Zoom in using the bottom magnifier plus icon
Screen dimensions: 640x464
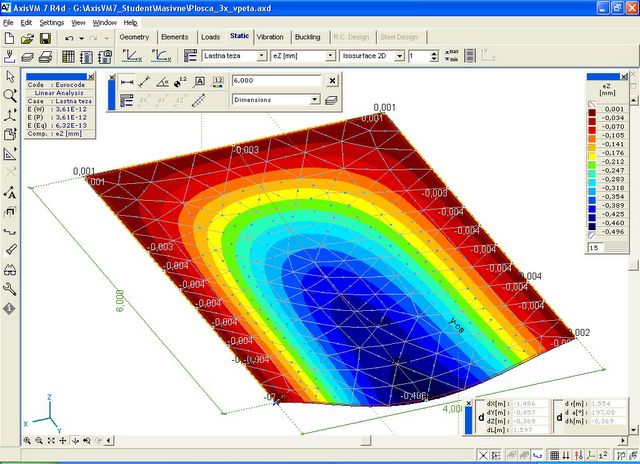[27, 441]
